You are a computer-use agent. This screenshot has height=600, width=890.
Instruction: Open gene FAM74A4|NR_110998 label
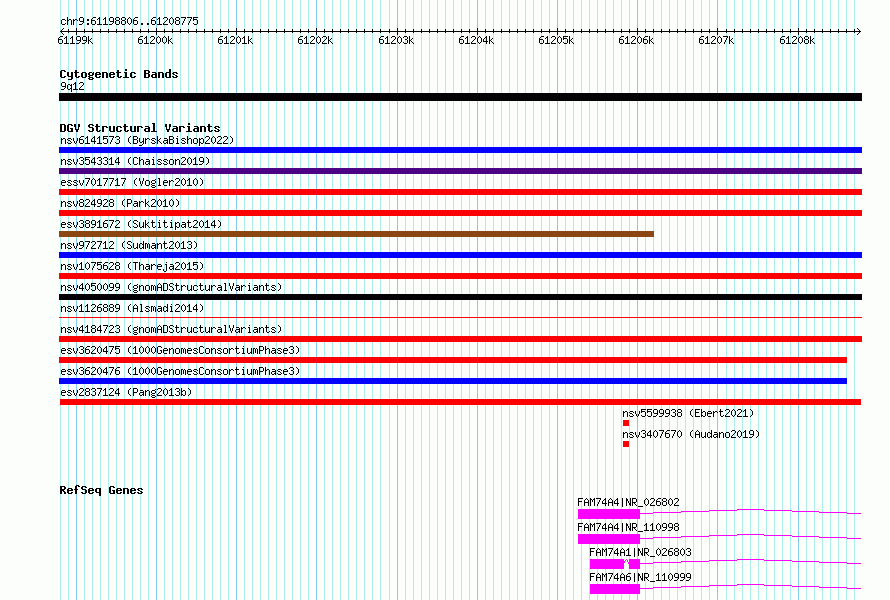628,527
